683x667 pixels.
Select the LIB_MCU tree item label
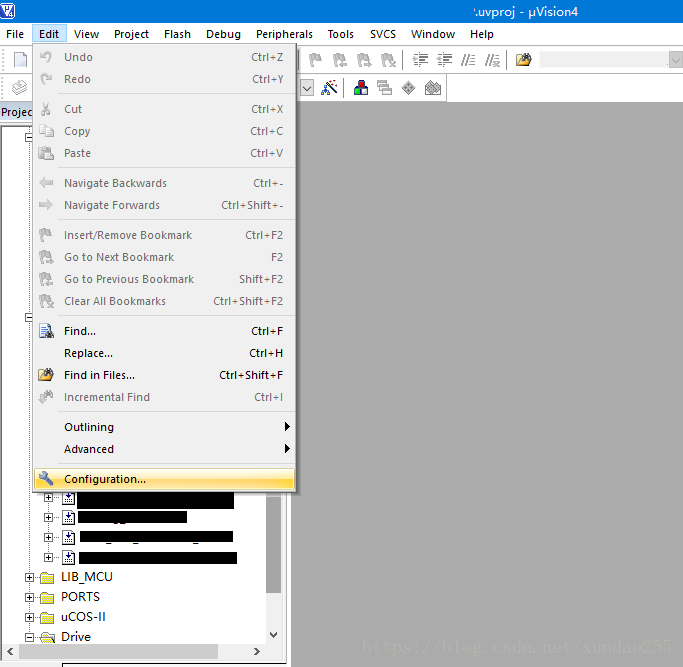tap(87, 577)
